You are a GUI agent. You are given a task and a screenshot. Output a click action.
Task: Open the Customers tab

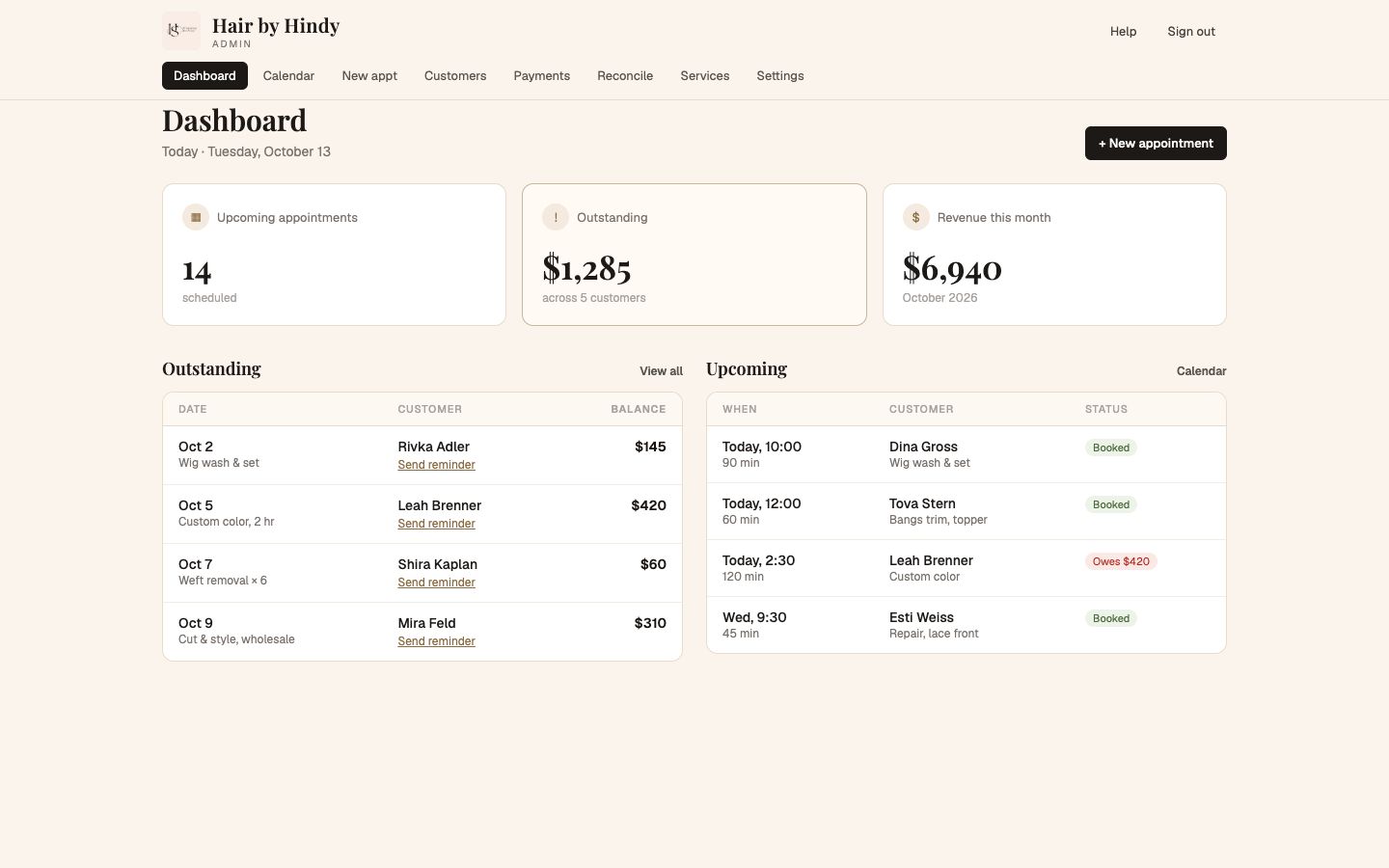click(x=455, y=75)
